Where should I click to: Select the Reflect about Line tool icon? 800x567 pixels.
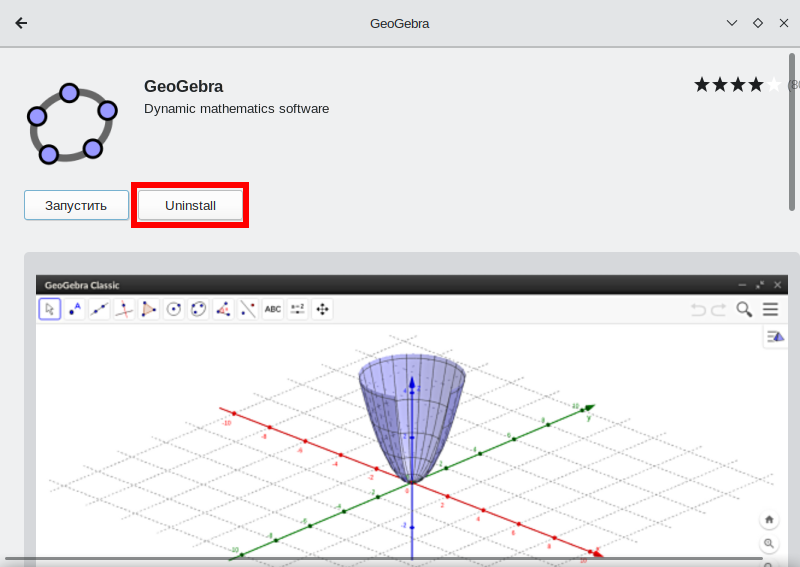tap(248, 309)
